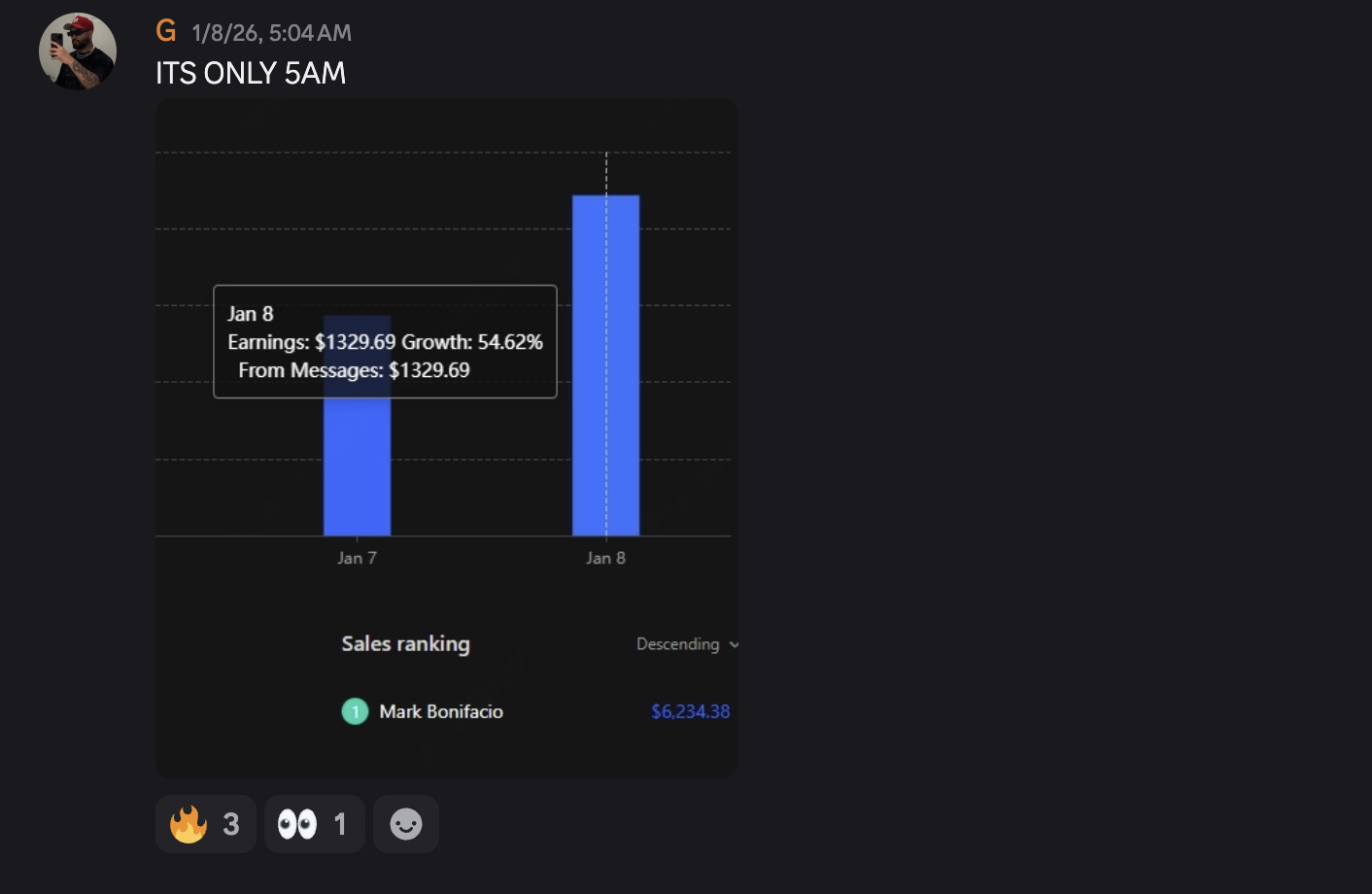Viewport: 1372px width, 894px height.
Task: Click the Jan 8 axis label
Action: point(605,558)
